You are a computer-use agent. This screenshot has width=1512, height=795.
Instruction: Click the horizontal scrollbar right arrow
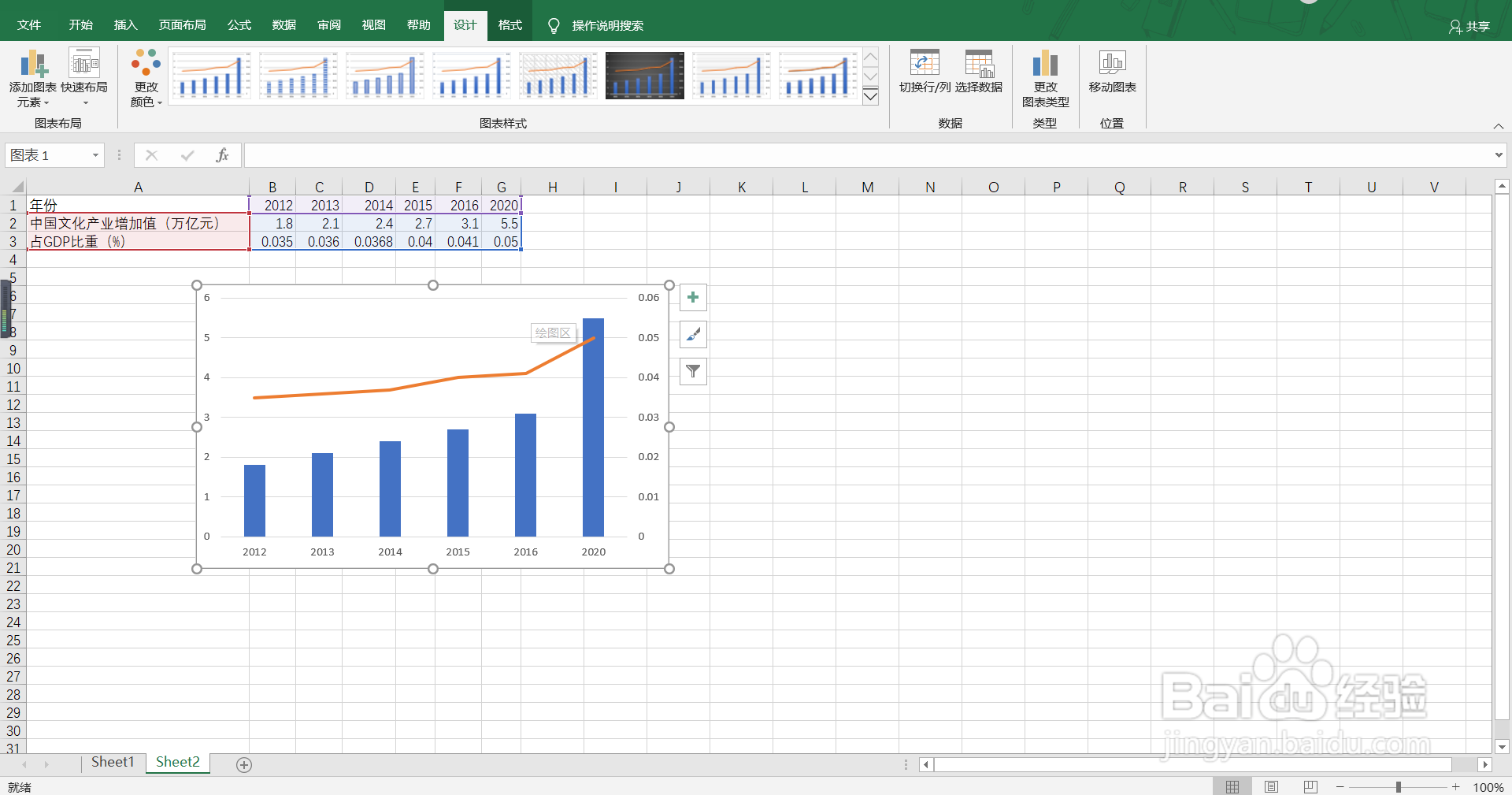point(1485,764)
